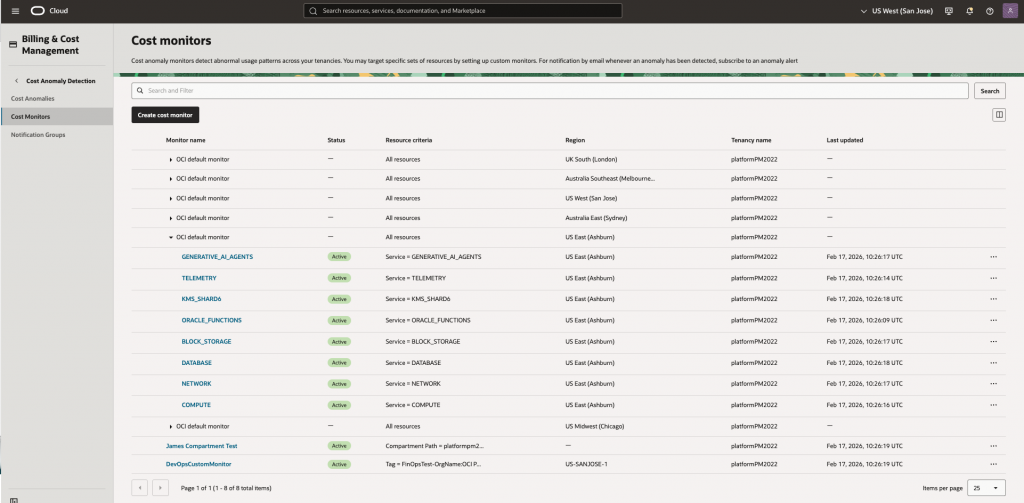Expand OCI default monitor for US Midwest (Chicago)
This screenshot has width=1024, height=503.
click(171, 427)
